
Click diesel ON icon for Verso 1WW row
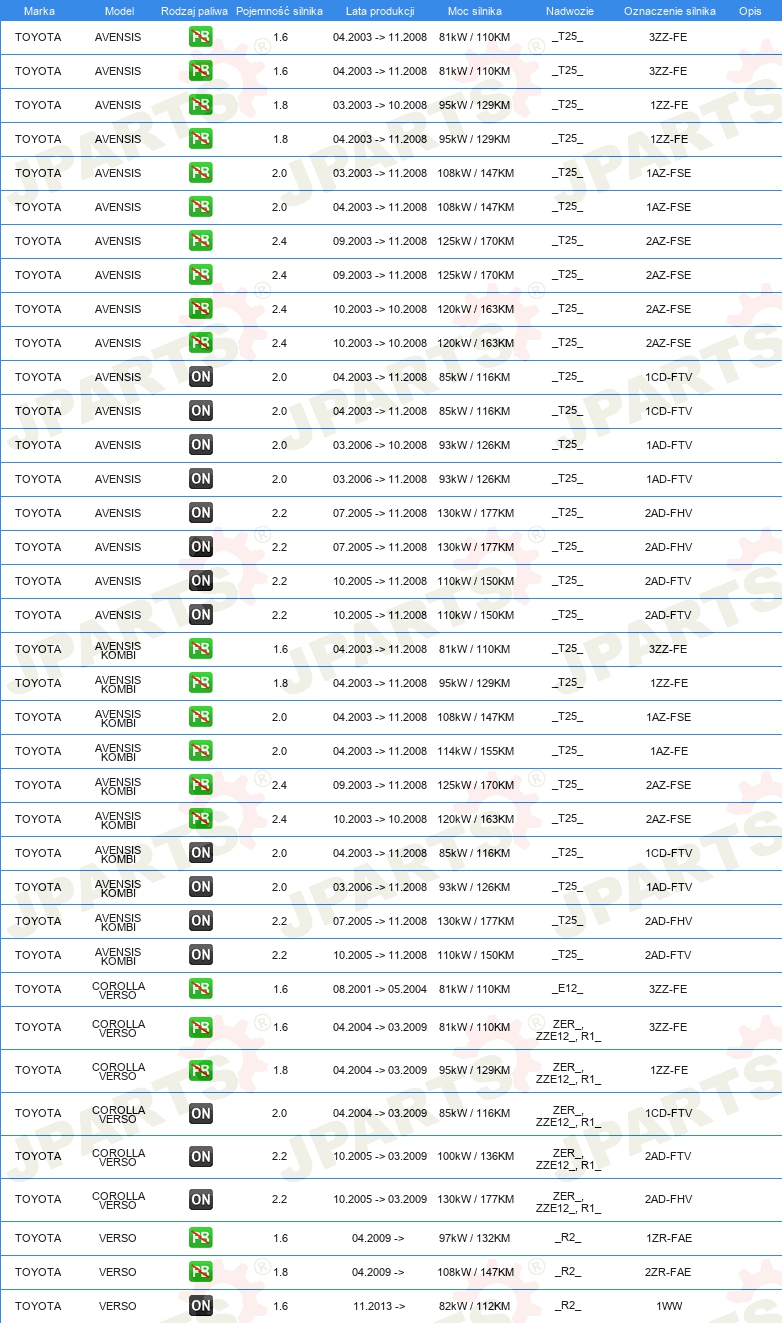coord(201,1306)
